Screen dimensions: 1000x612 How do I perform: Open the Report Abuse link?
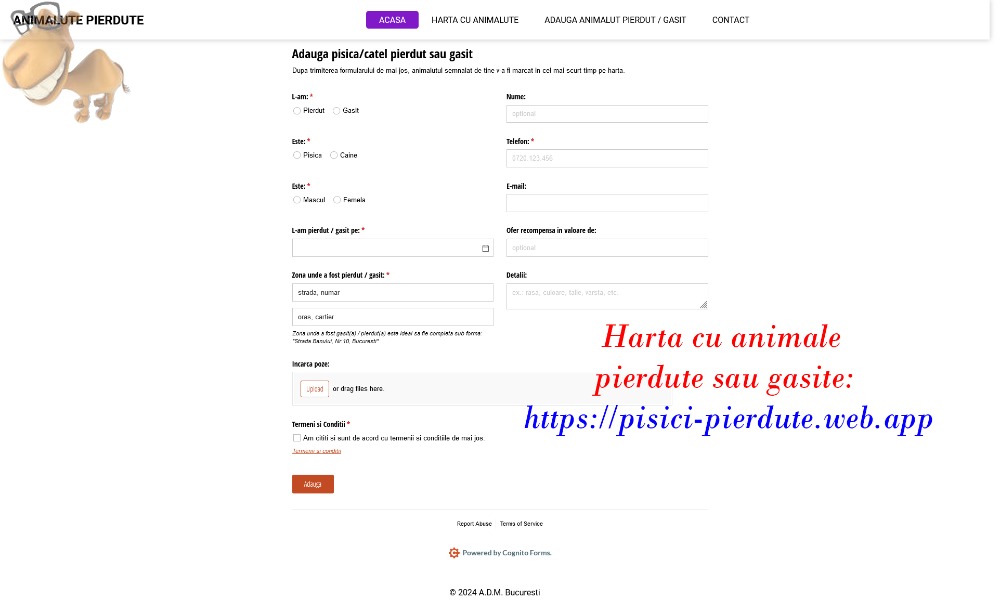click(474, 524)
